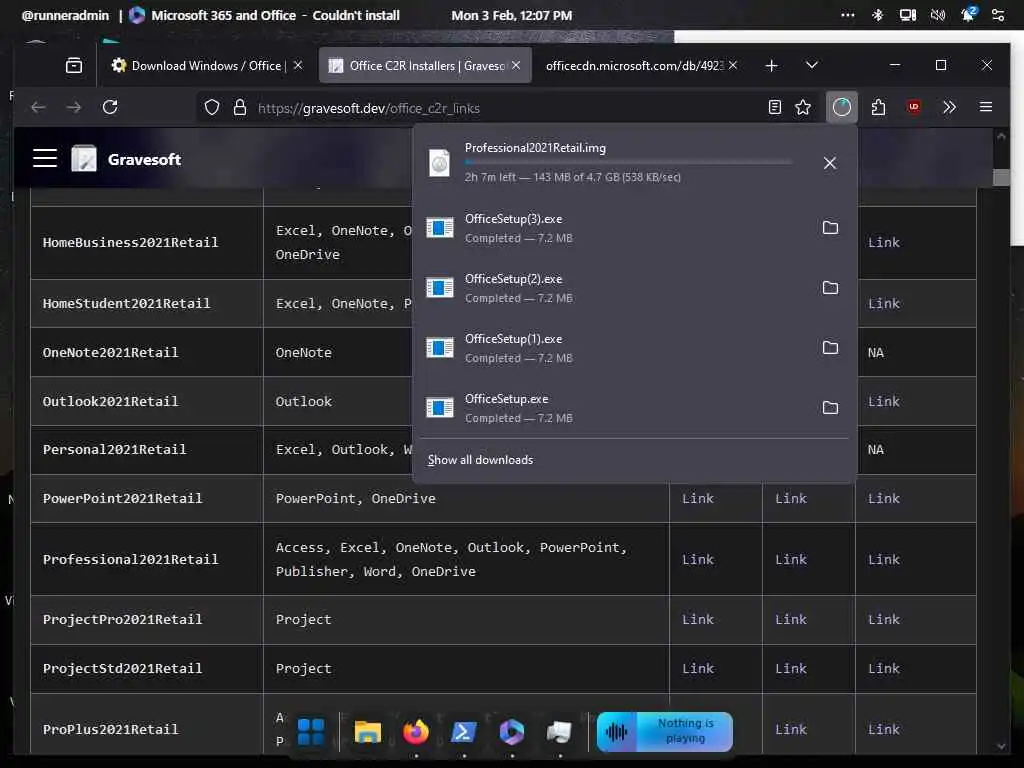Image resolution: width=1024 pixels, height=768 pixels.
Task: Click the page vertical scrollbar thumb
Action: tap(1000, 177)
